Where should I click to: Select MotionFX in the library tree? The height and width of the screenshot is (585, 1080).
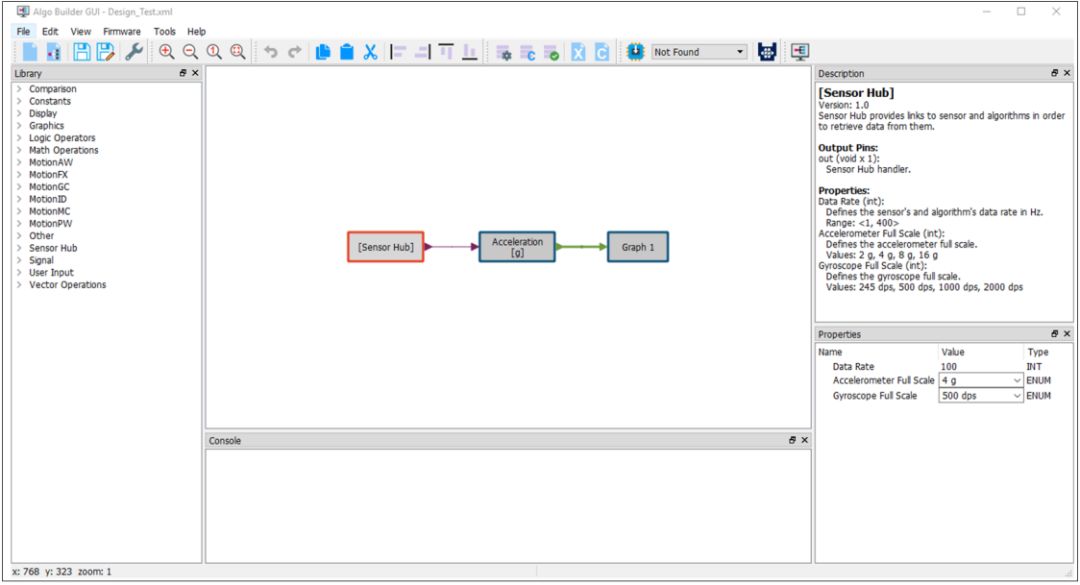pos(48,174)
